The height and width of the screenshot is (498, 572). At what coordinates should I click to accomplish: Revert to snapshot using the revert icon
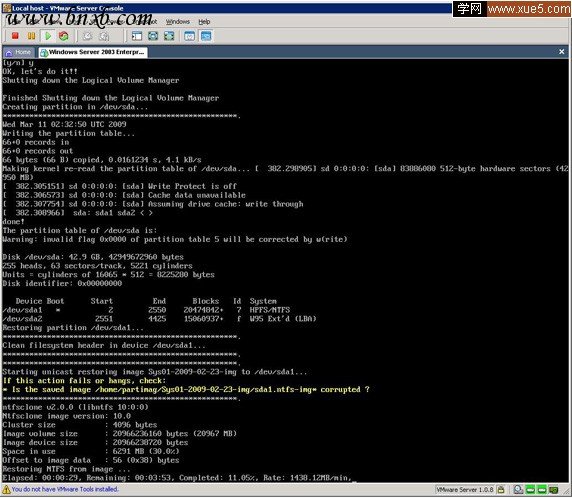click(104, 36)
